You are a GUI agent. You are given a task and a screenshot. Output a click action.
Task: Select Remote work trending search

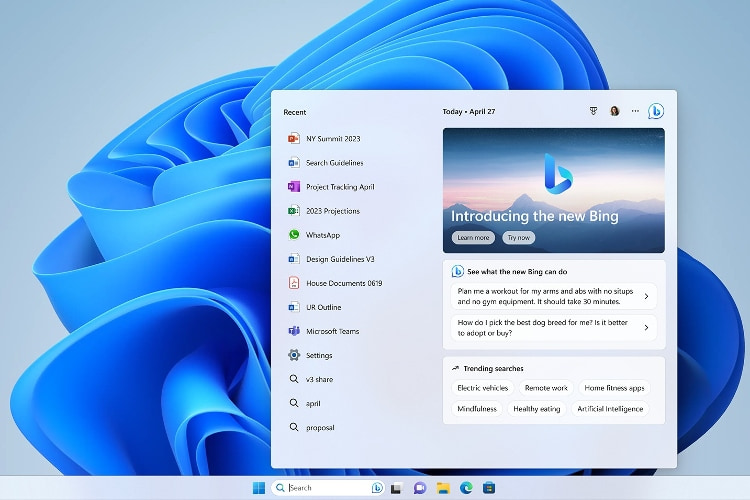click(546, 388)
